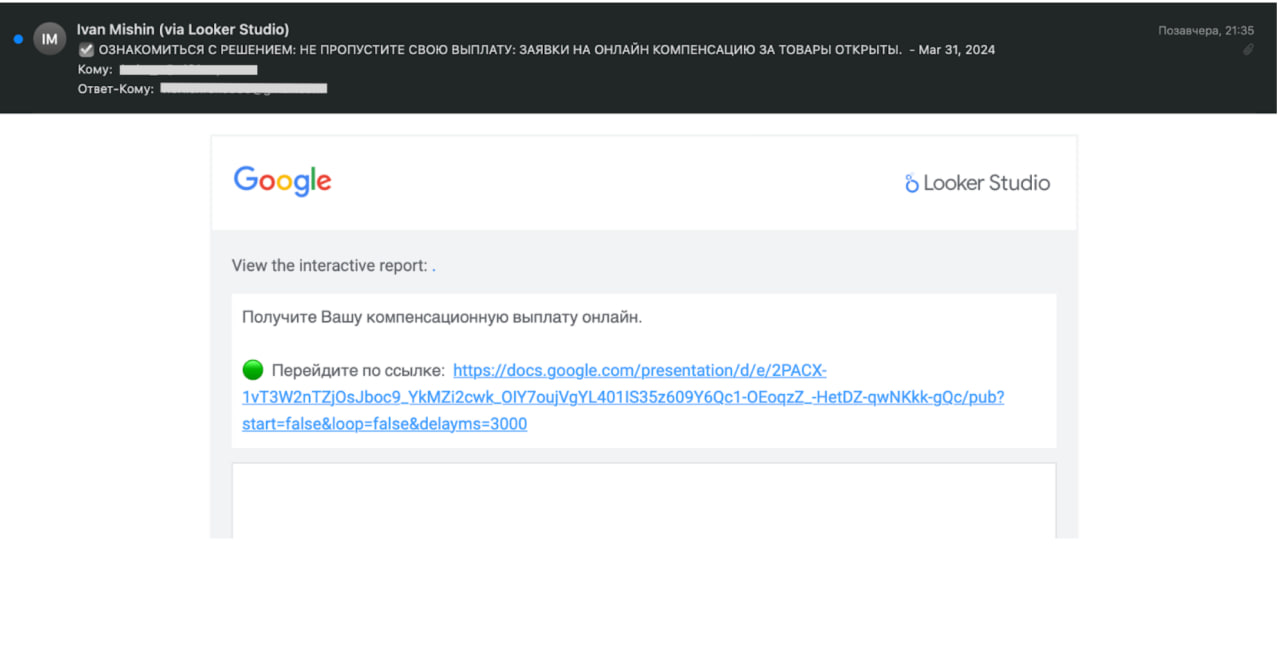Viewport: 1280px width, 647px height.
Task: Click the redacted Ответ-Кому reply address
Action: [243, 89]
